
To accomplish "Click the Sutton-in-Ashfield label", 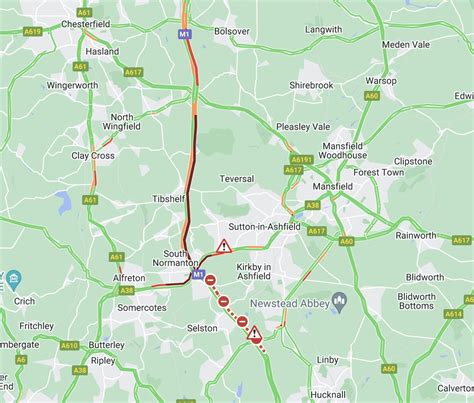I will (x=264, y=227).
